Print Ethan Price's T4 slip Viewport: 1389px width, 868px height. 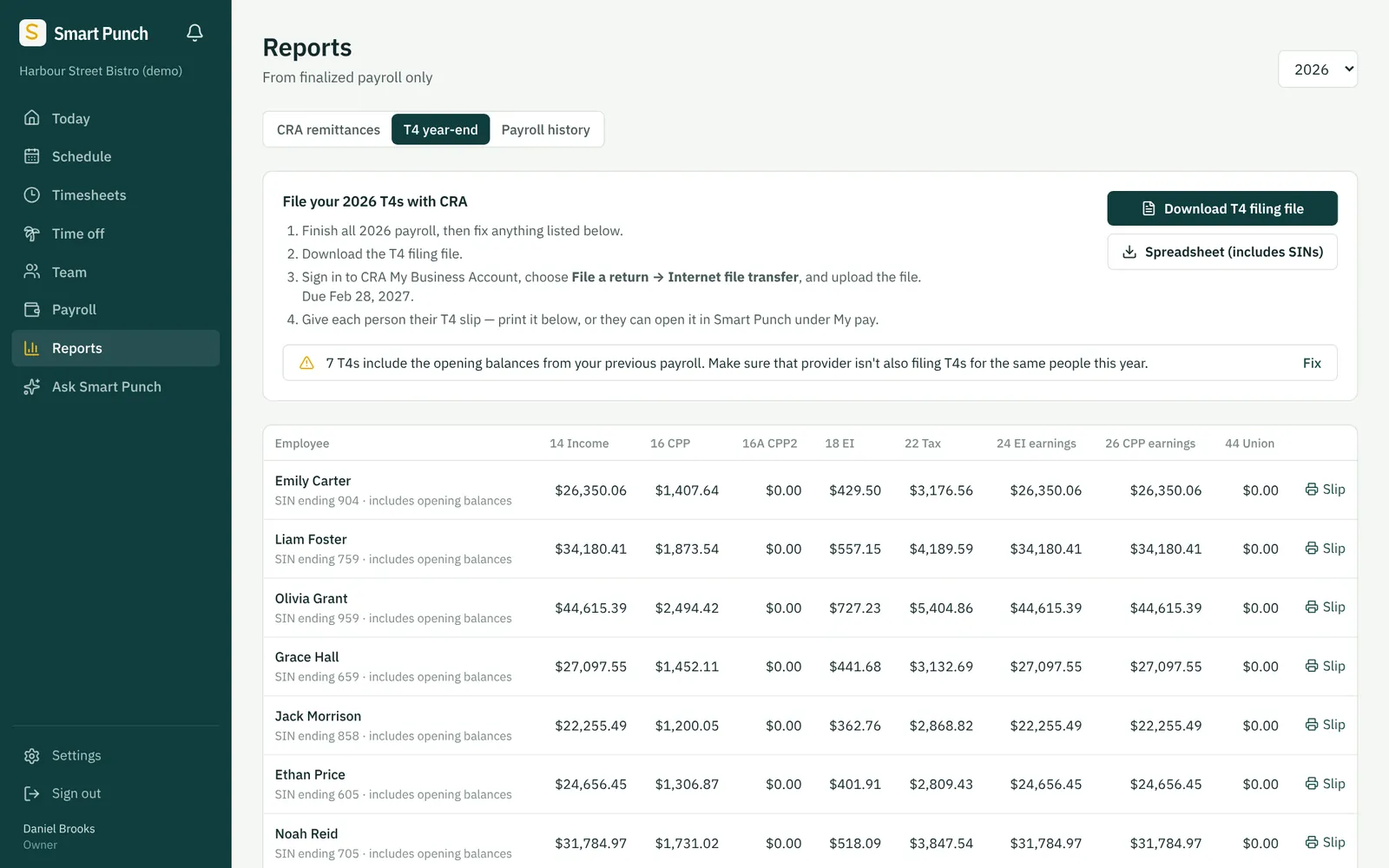[x=1325, y=784]
